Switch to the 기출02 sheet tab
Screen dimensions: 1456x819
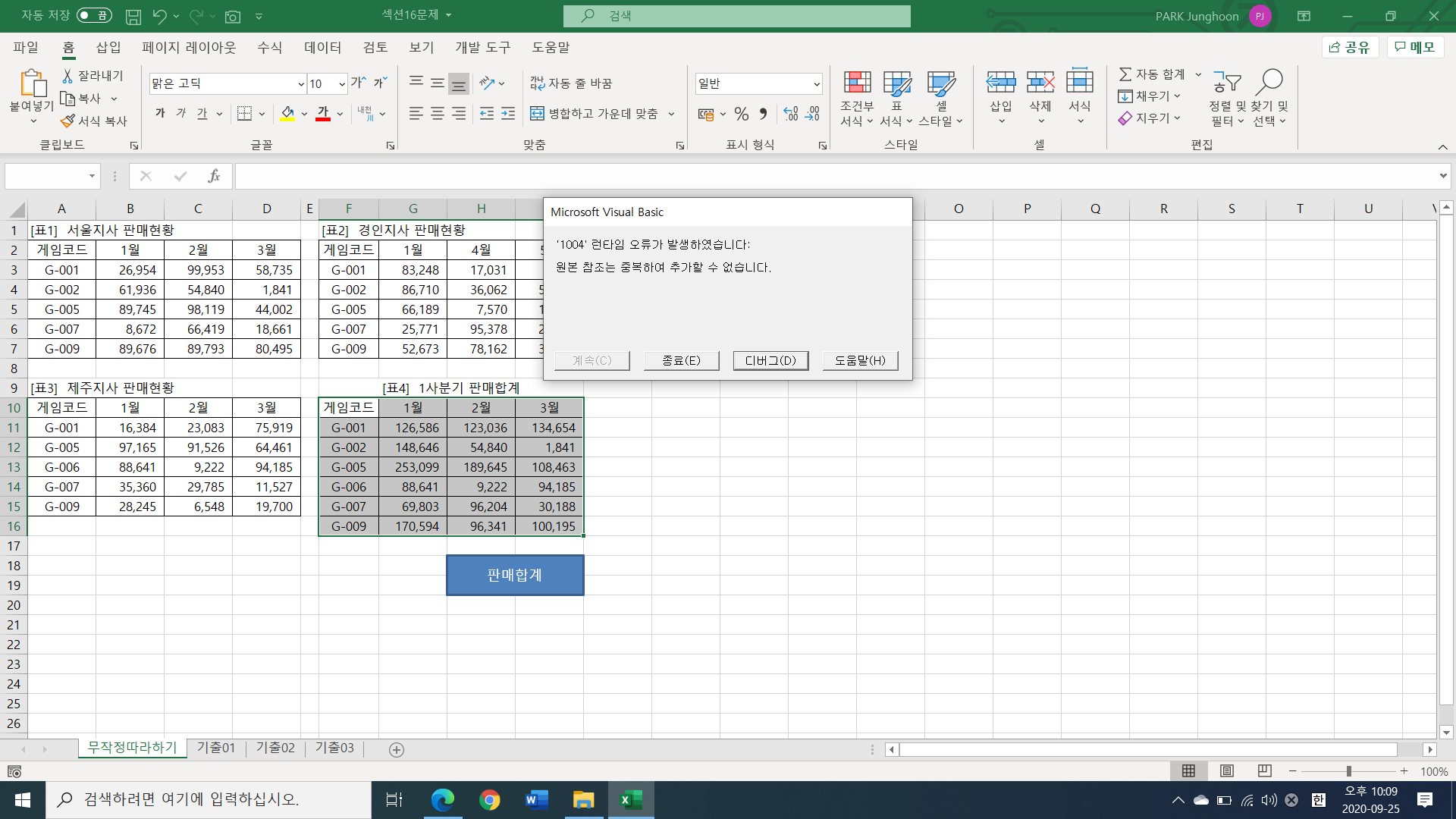click(275, 748)
